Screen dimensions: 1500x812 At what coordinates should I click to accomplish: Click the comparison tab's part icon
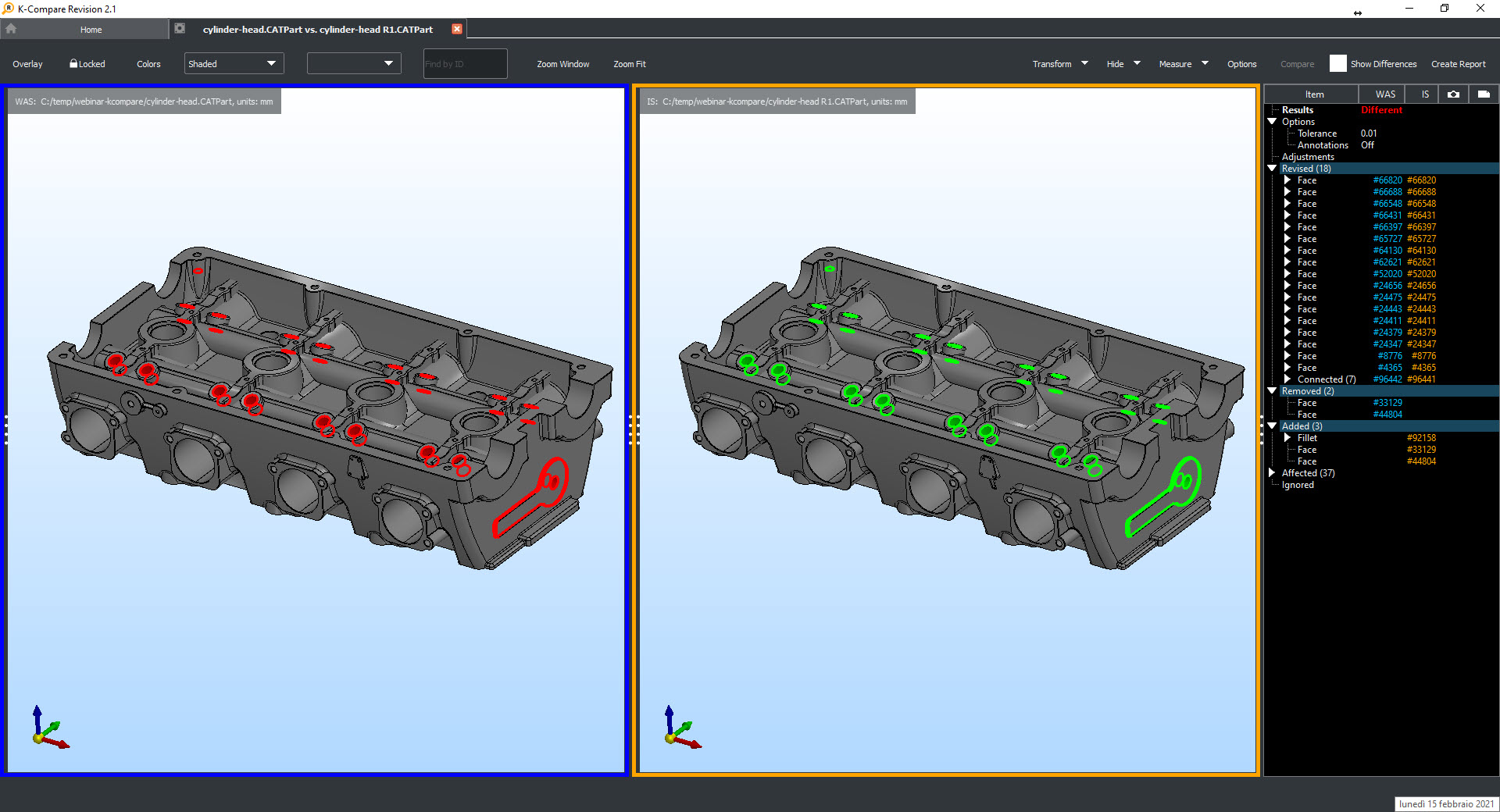point(180,28)
